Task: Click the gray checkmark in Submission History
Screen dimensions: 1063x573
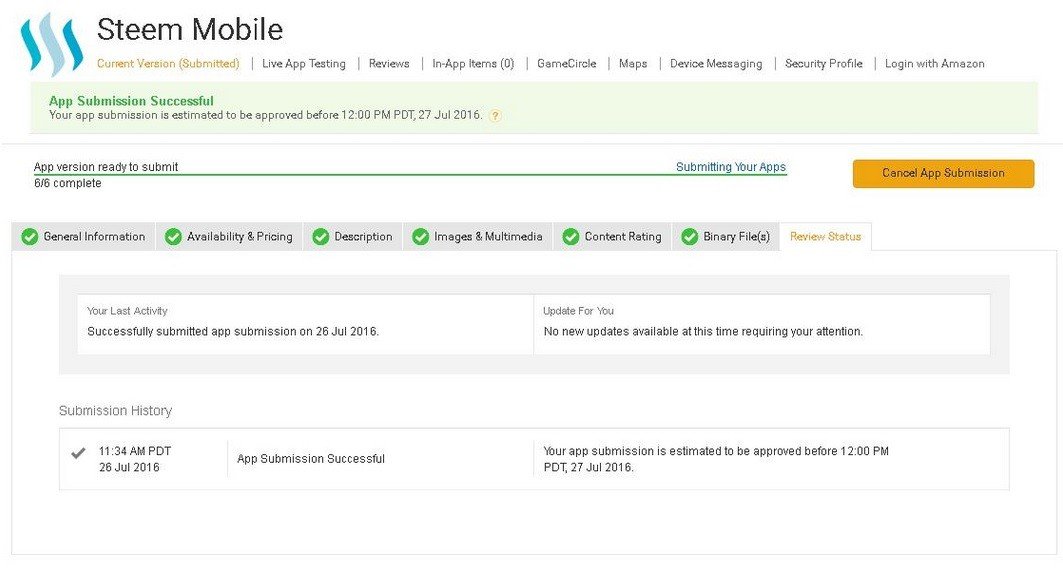Action: 79,452
